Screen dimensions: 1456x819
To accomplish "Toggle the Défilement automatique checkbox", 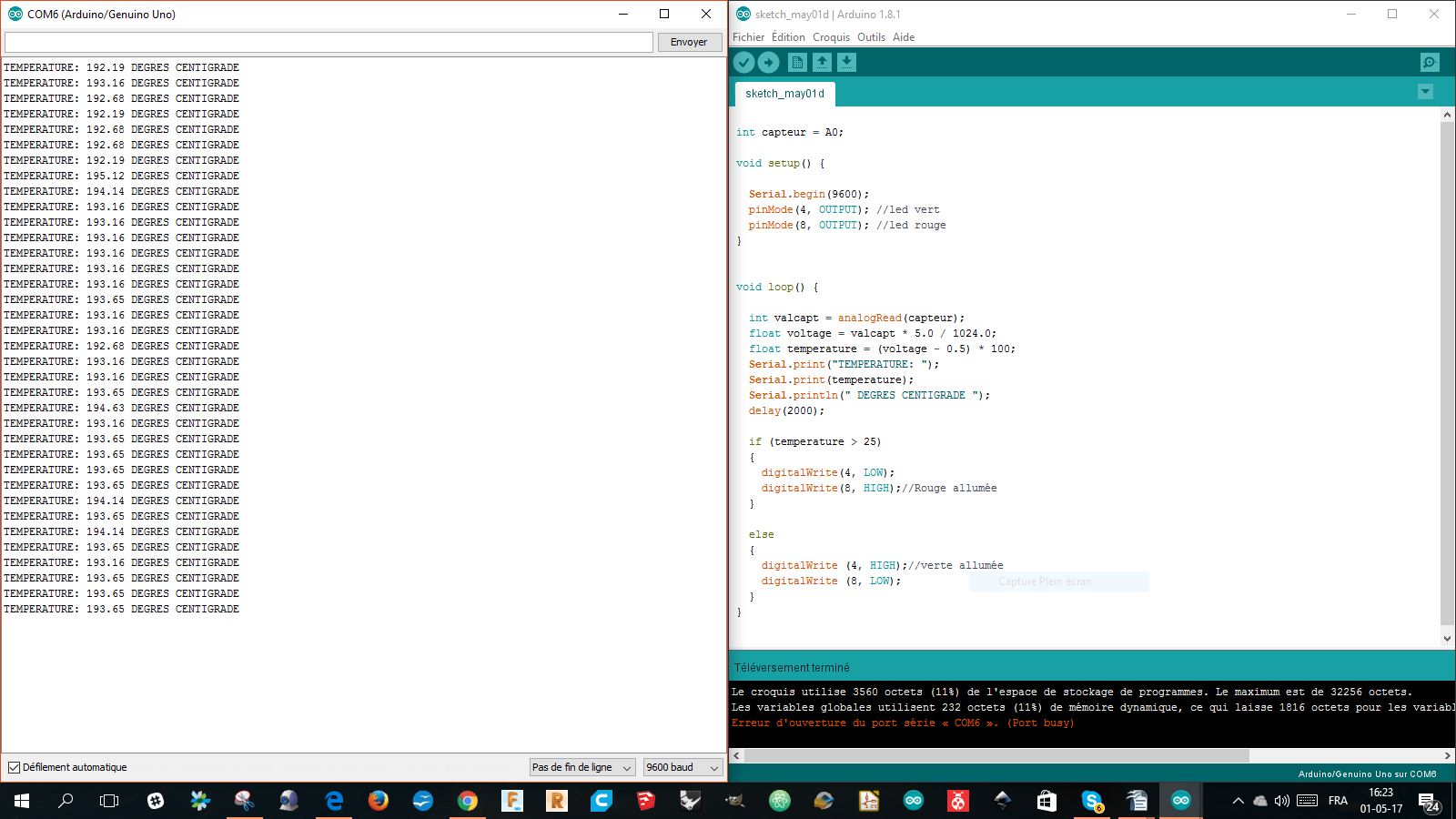I will [14, 767].
